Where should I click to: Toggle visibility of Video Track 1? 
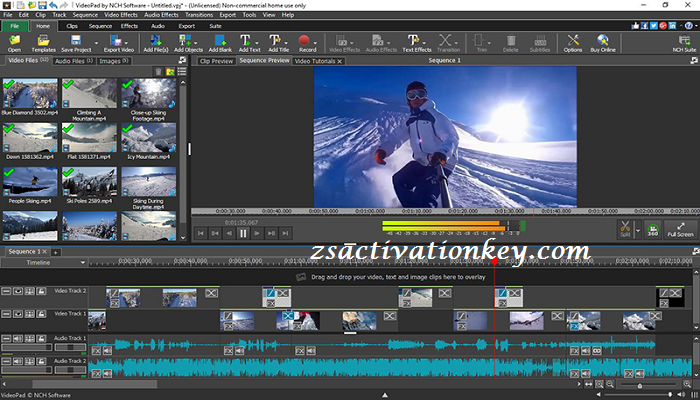point(18,314)
